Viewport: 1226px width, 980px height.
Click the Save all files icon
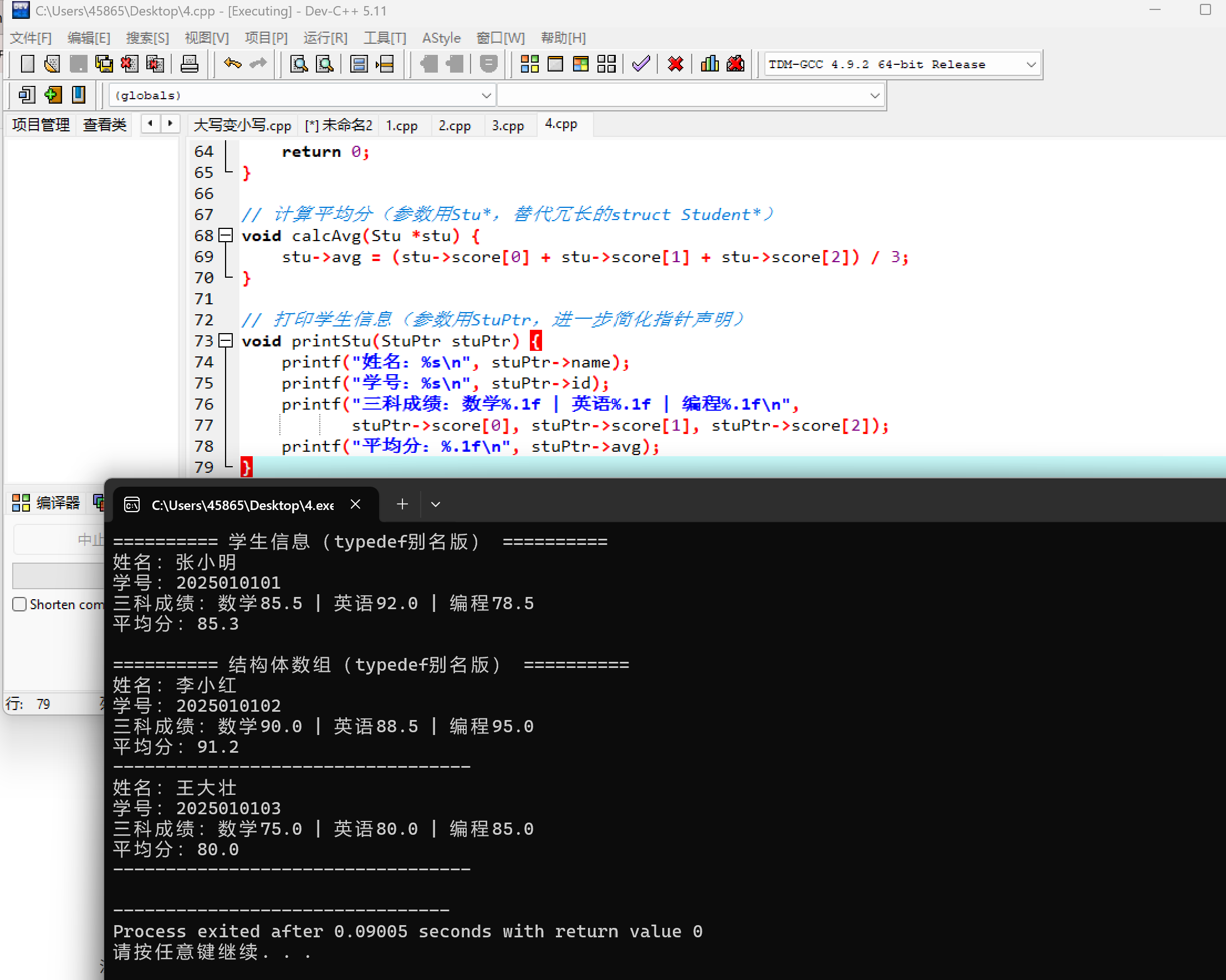point(104,64)
